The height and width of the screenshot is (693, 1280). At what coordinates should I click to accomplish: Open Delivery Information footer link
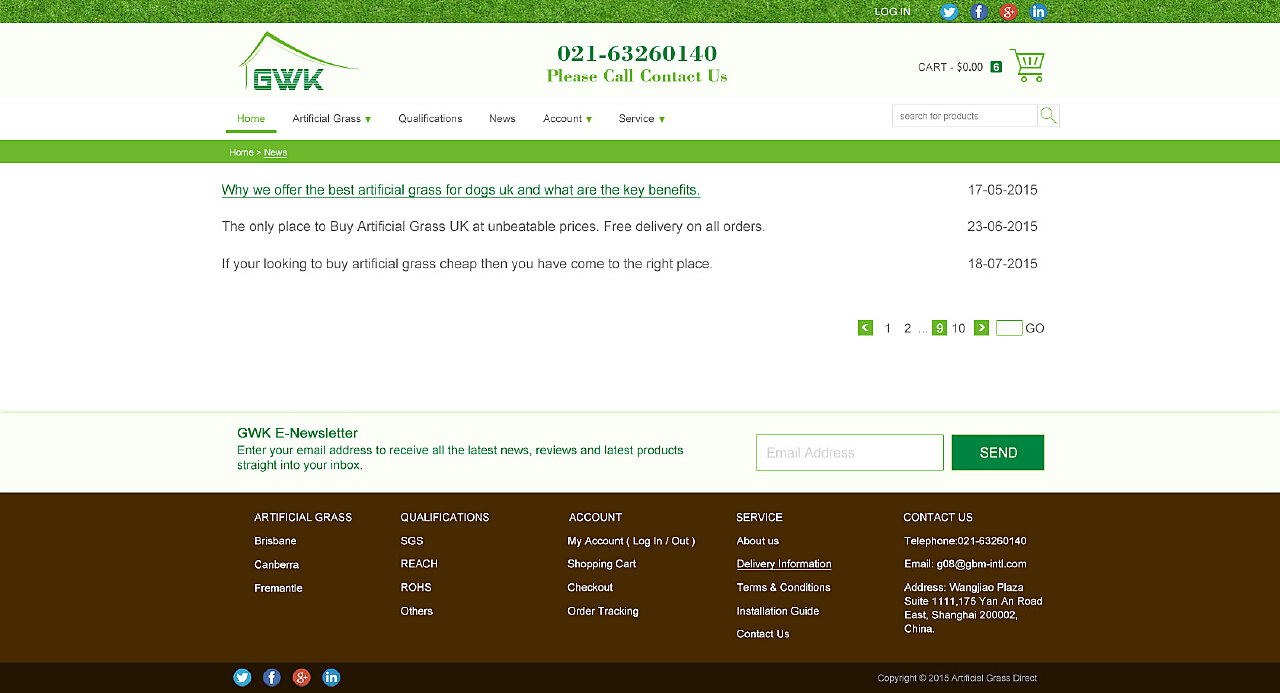click(783, 564)
